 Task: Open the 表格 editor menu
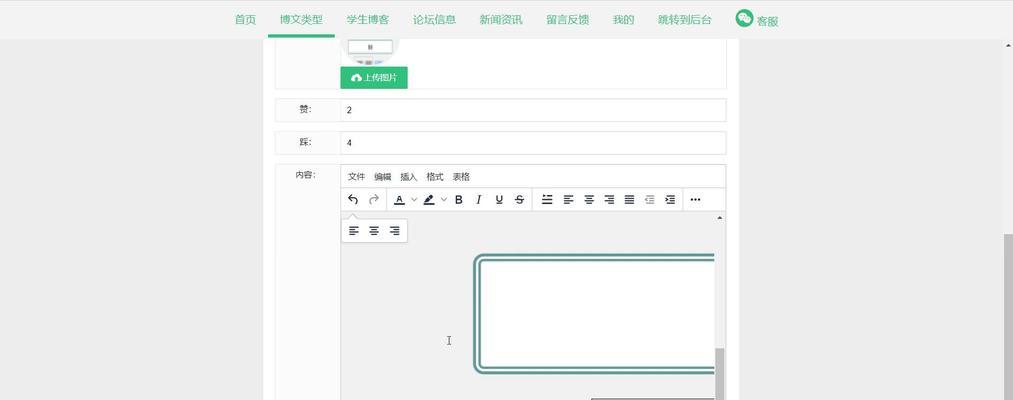pyautogui.click(x=461, y=176)
